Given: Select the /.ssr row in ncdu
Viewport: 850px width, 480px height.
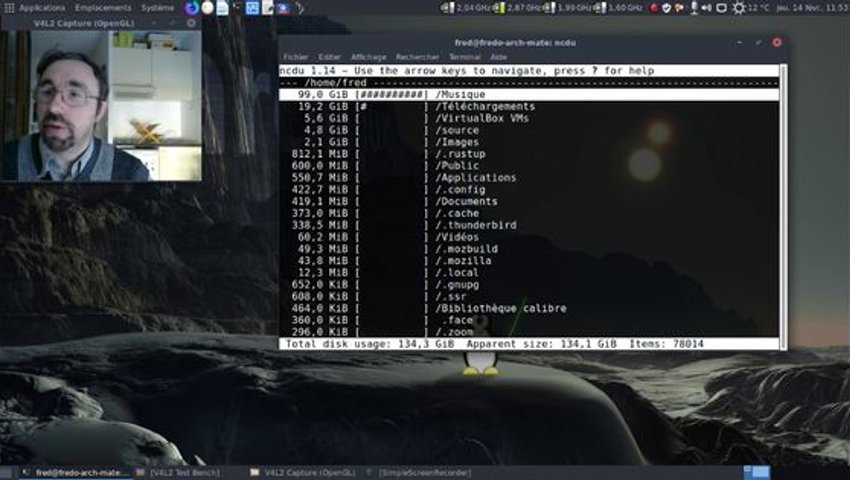Looking at the screenshot, I should click(529, 296).
